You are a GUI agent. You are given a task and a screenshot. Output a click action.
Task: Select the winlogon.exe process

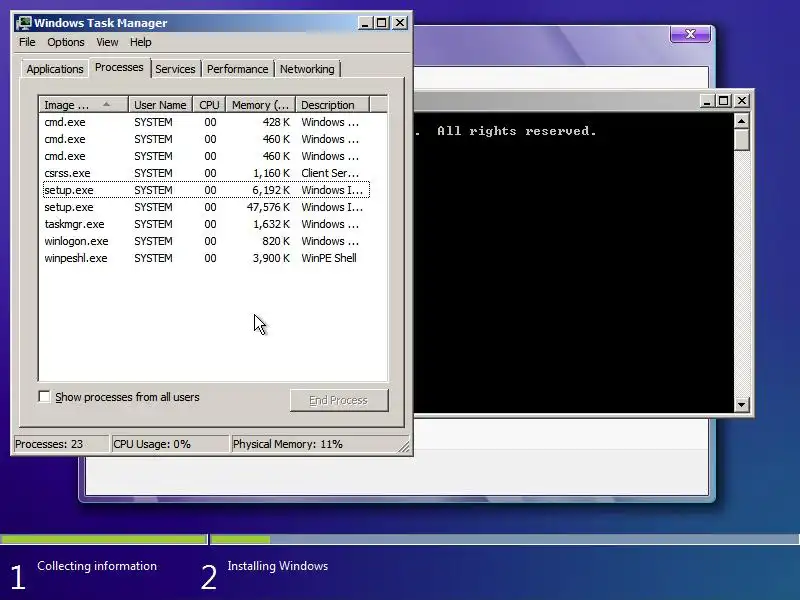(206, 241)
